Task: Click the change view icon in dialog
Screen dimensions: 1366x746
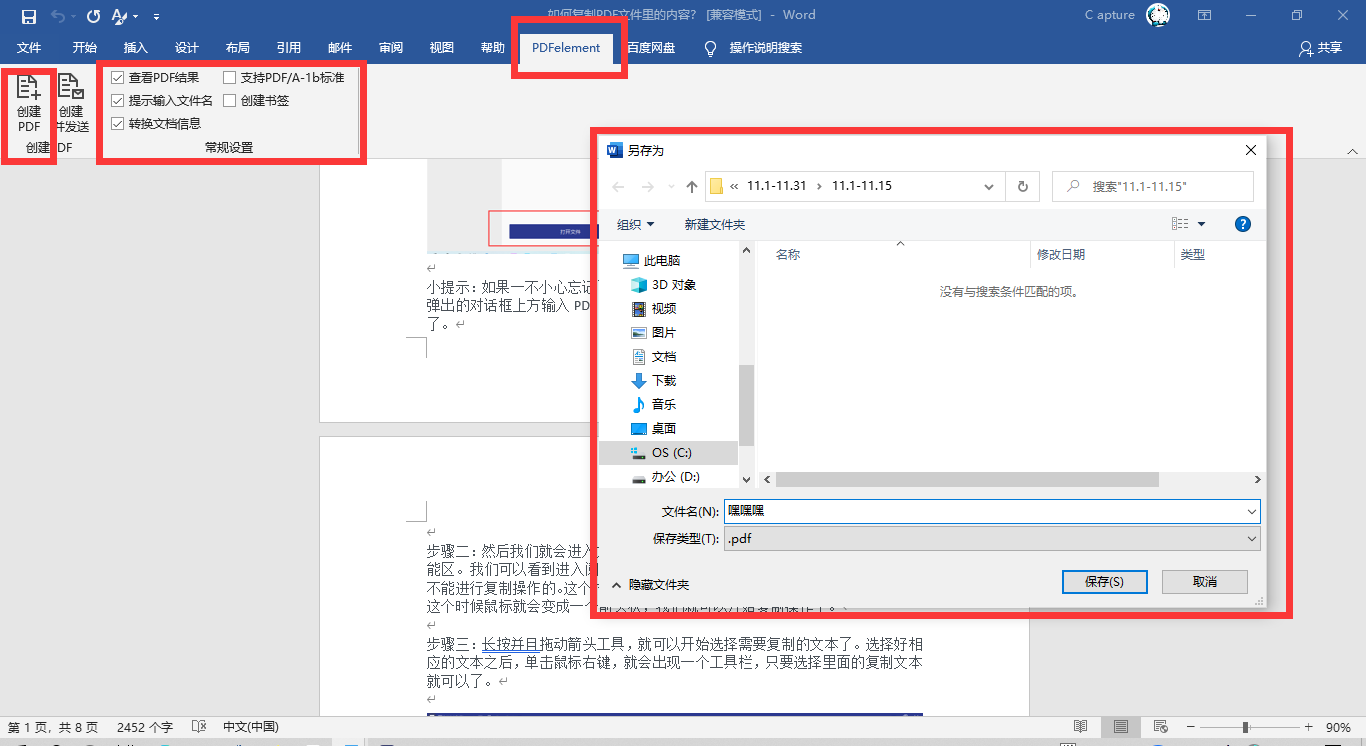Action: tap(1181, 224)
